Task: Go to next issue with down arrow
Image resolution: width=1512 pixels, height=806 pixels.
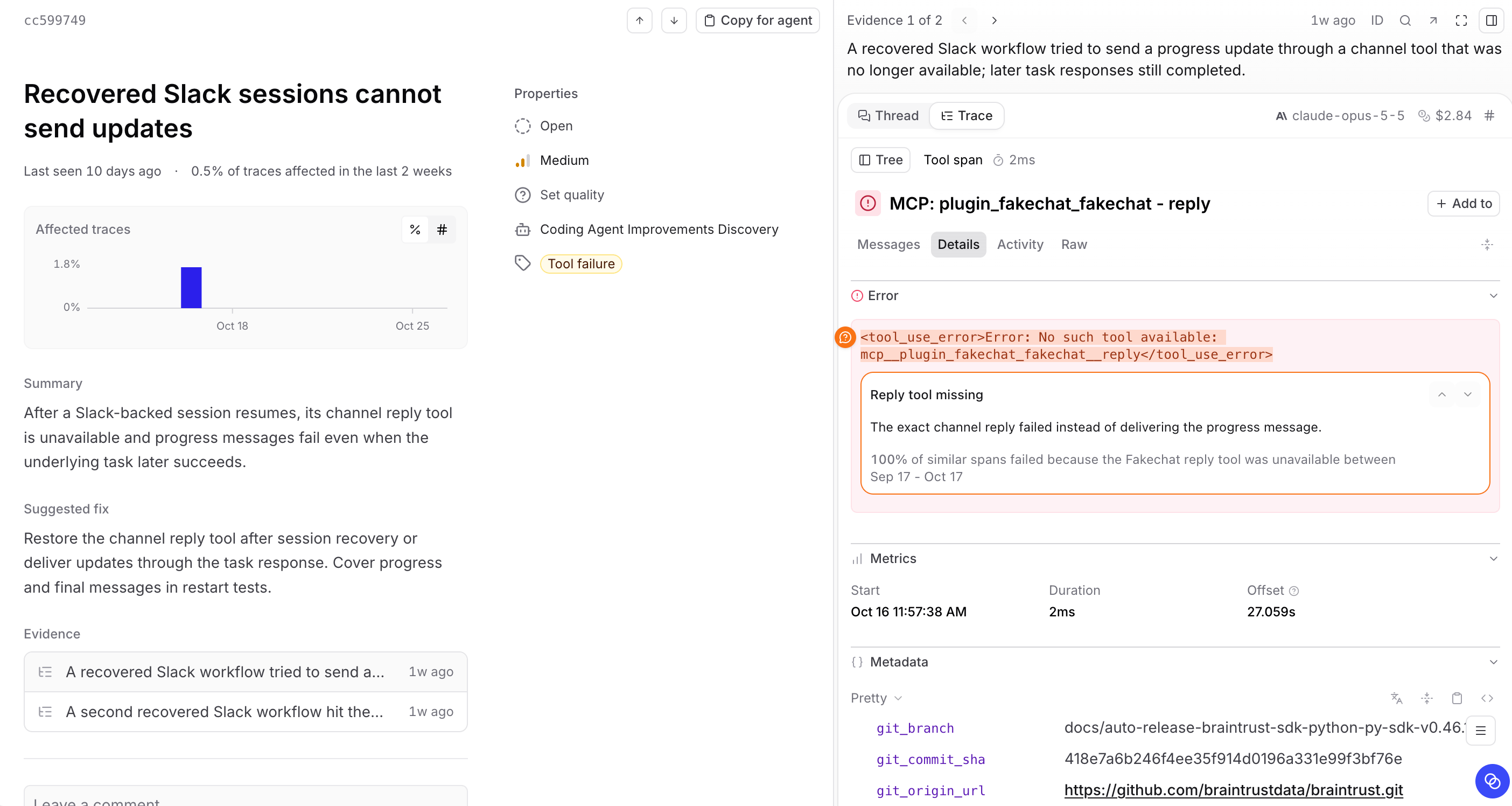Action: tap(674, 20)
